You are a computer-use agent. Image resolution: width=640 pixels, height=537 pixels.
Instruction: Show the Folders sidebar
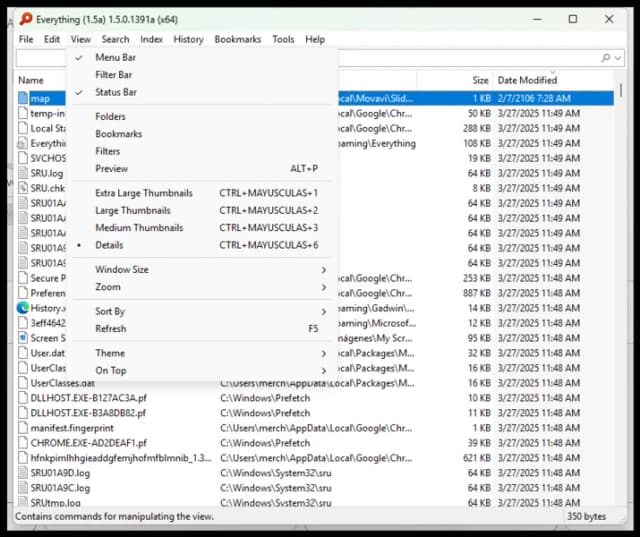201,117
